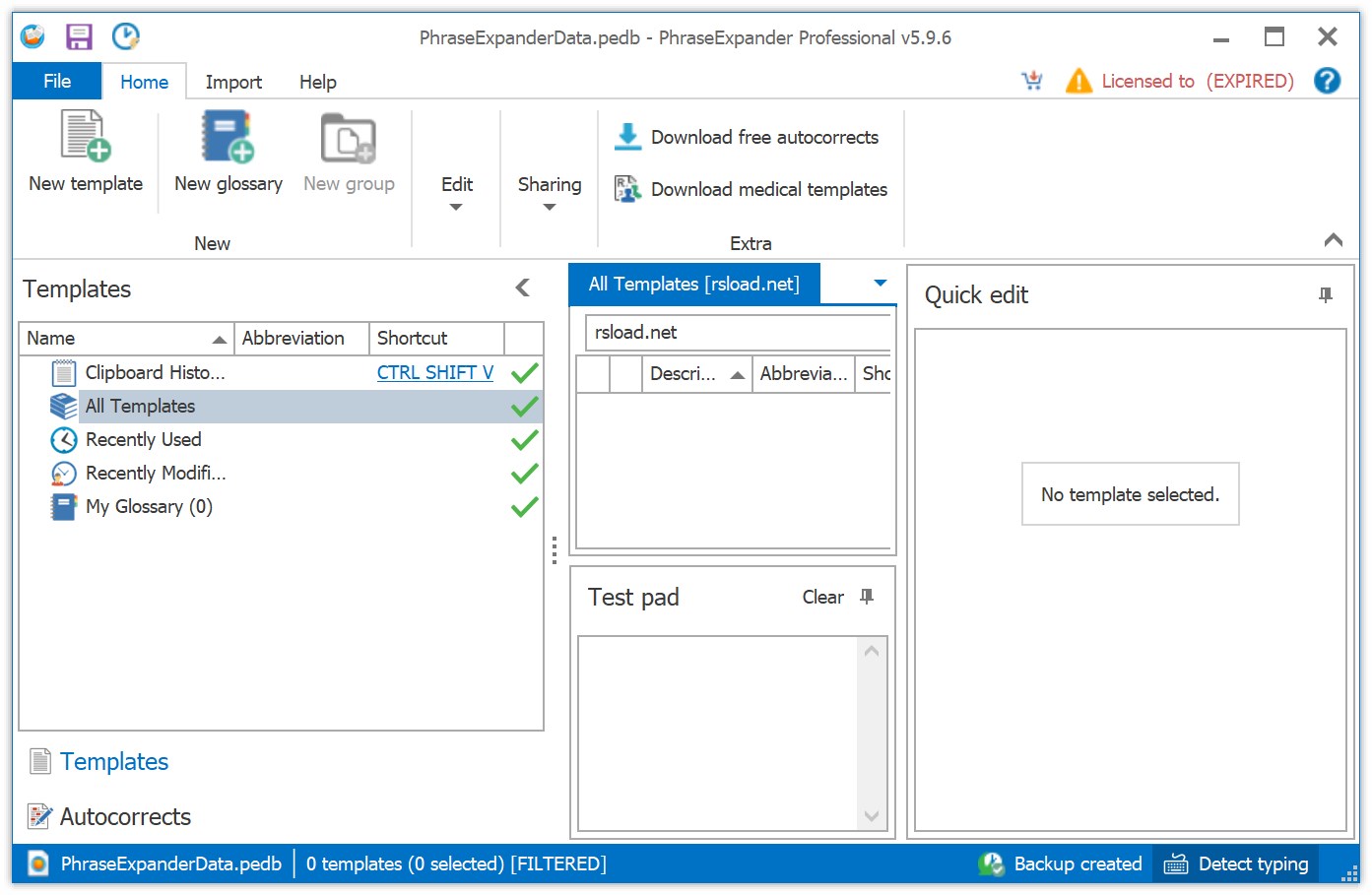Click the Download free autocorrects icon

coord(627,137)
